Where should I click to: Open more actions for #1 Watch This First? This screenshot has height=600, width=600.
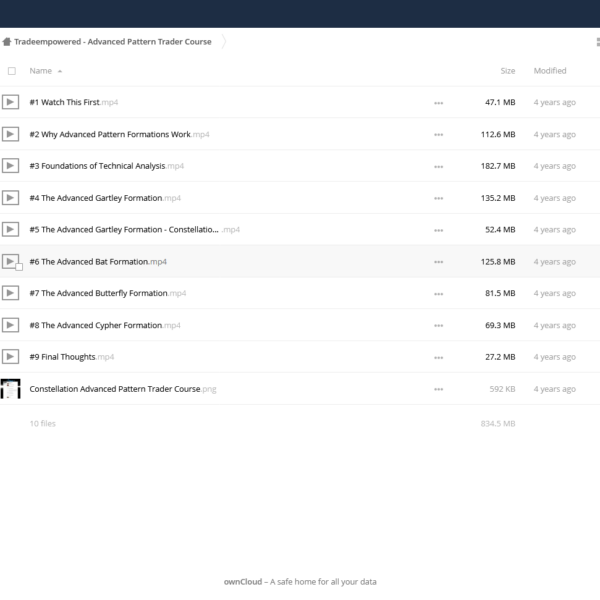click(x=439, y=103)
